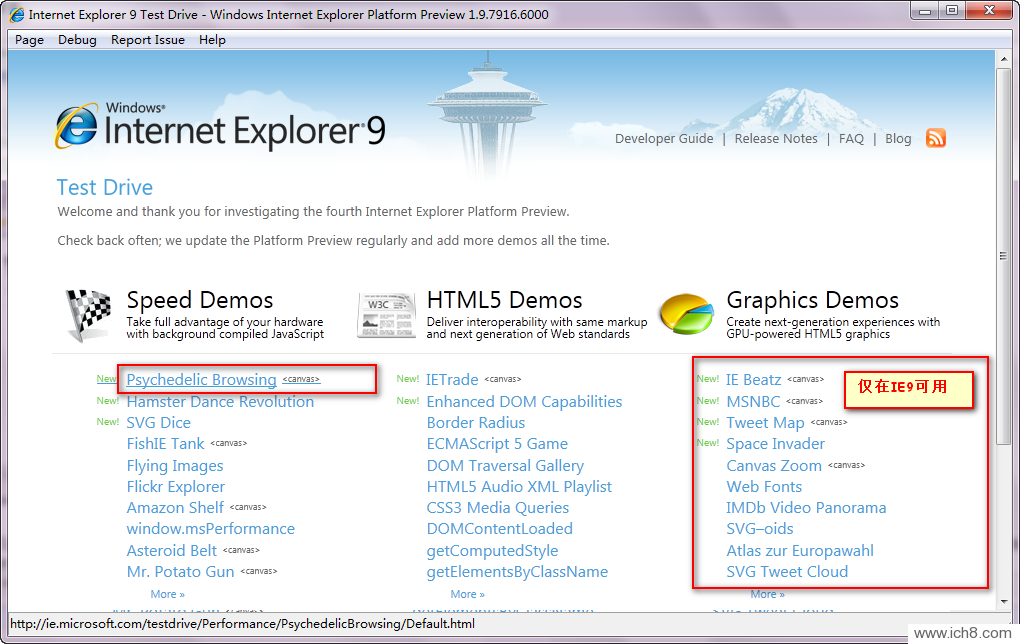Click the IE icon in title bar
The width and height of the screenshot is (1020, 644).
point(17,14)
